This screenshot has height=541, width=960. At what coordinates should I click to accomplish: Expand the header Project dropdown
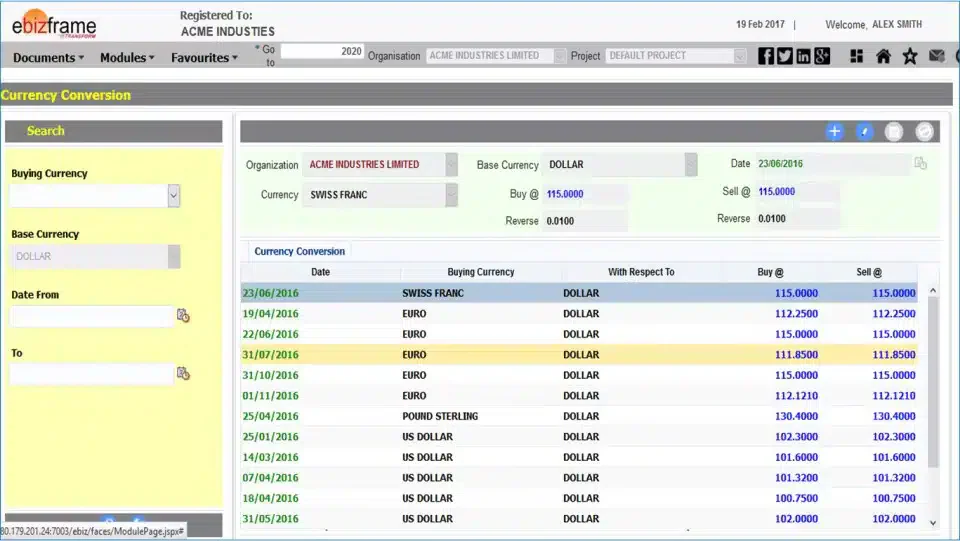click(740, 56)
